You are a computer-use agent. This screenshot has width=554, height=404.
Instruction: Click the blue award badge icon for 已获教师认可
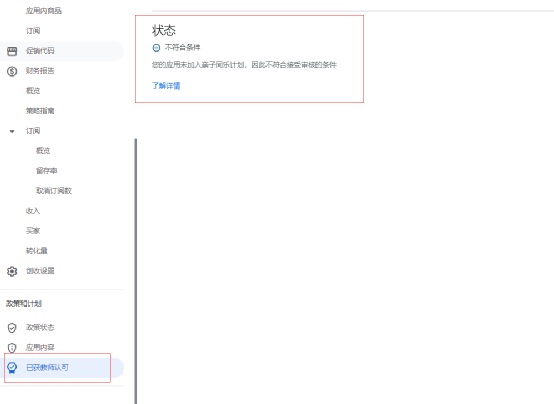pos(12,368)
